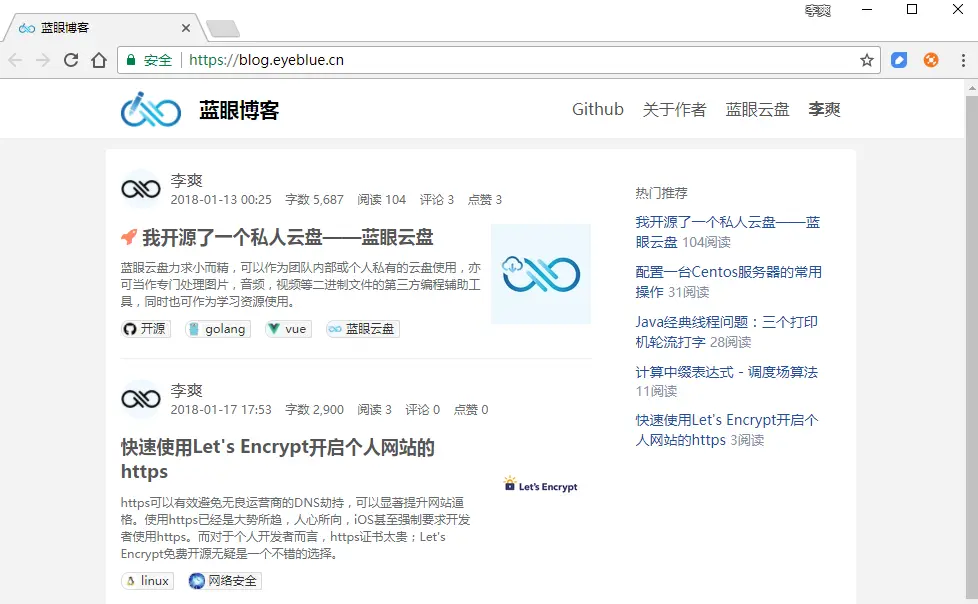Open sidebar link 配置一台Centos服务器的常用操作
978x604 pixels.
pyautogui.click(x=728, y=281)
